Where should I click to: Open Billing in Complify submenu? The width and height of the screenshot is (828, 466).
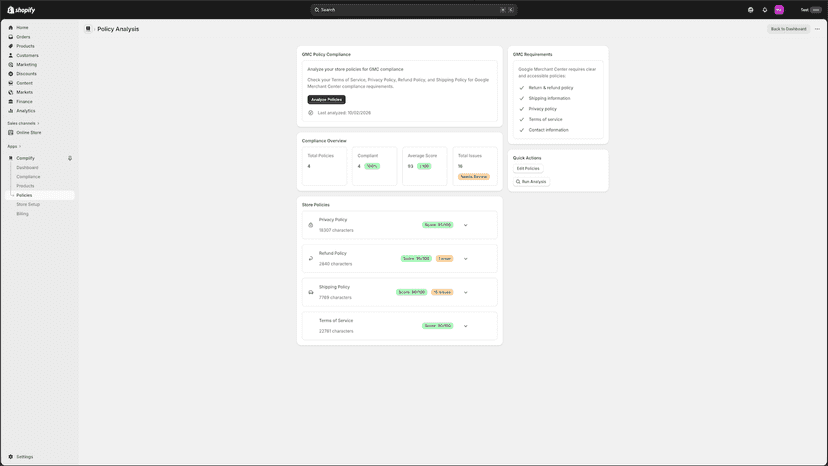point(22,214)
